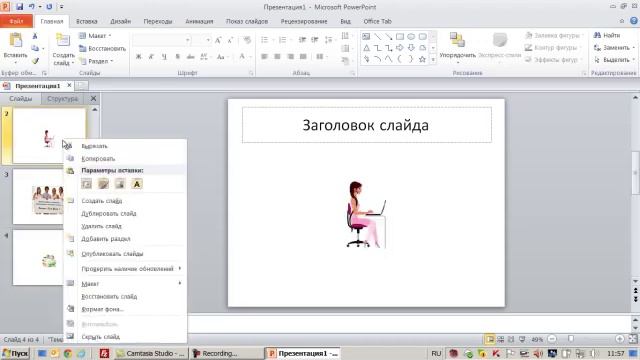The image size is (640, 360).
Task: Open Replace (Заменить) in editing group
Action: [x=614, y=48]
